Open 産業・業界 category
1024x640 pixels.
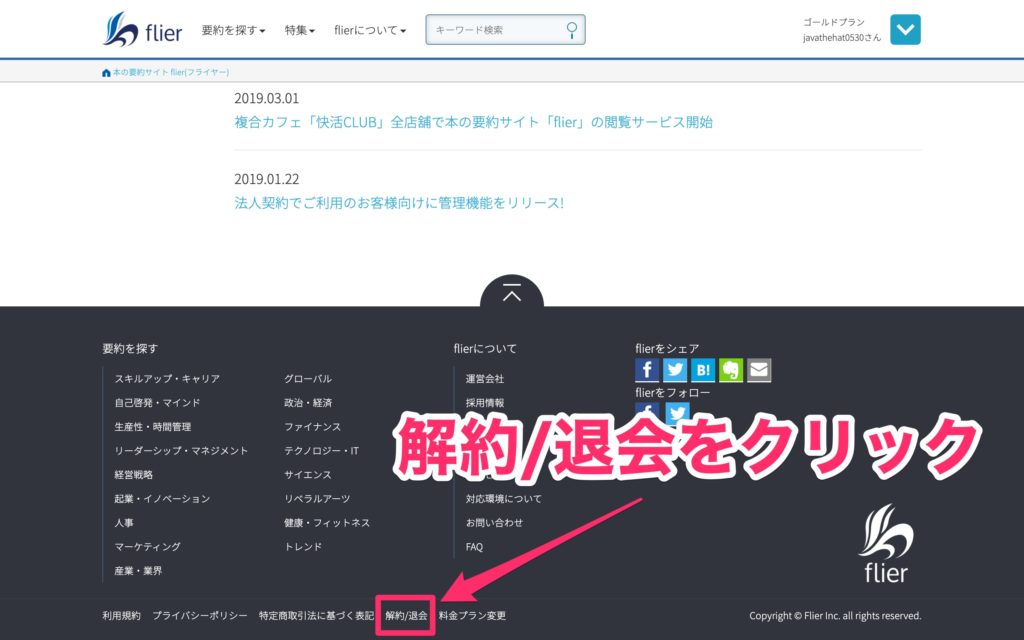click(x=138, y=571)
